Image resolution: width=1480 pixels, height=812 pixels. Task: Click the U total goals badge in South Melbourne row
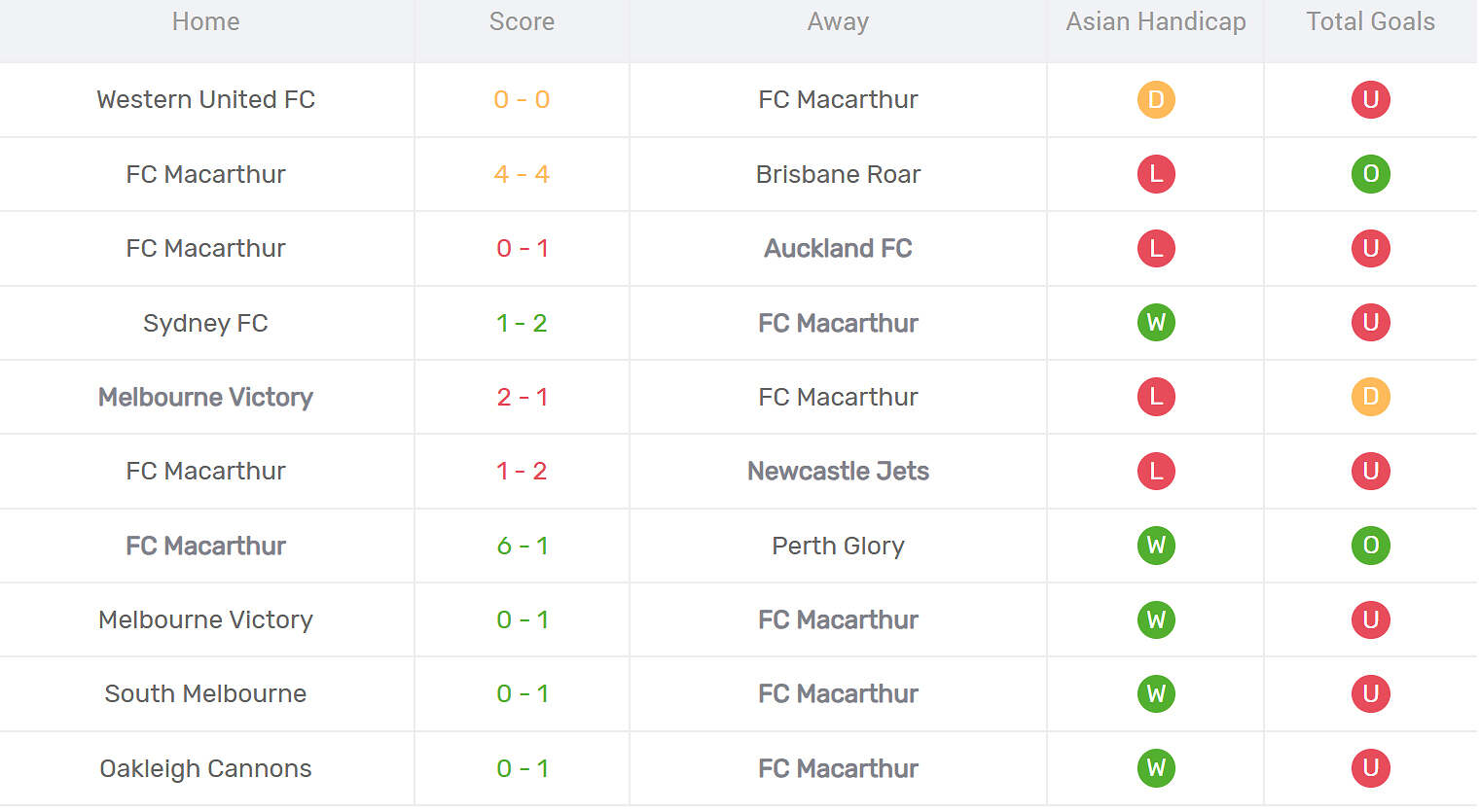pos(1370,693)
